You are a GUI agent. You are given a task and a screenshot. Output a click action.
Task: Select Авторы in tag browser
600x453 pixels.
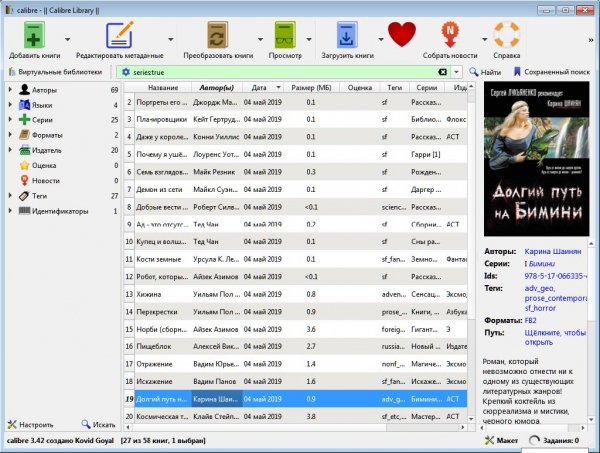44,90
